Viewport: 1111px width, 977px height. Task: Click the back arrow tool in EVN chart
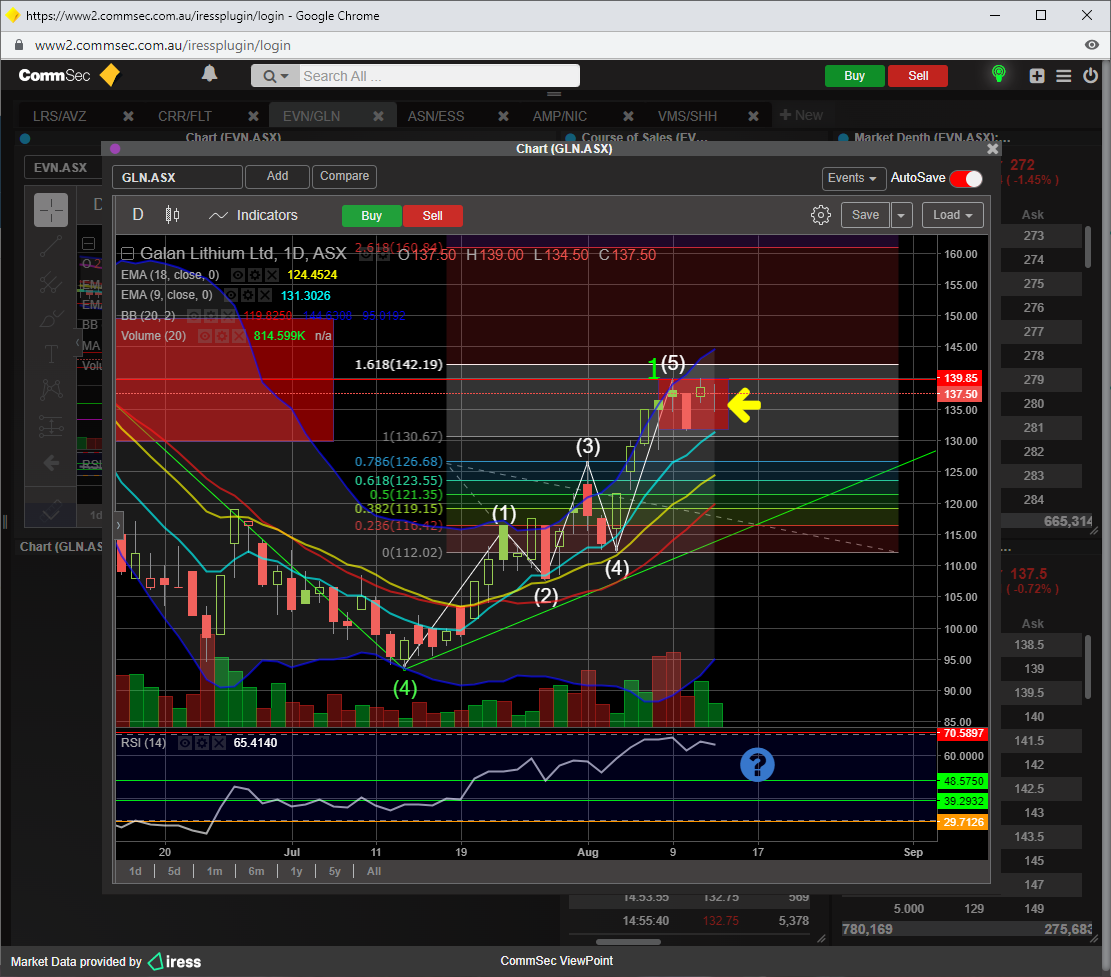pos(51,463)
